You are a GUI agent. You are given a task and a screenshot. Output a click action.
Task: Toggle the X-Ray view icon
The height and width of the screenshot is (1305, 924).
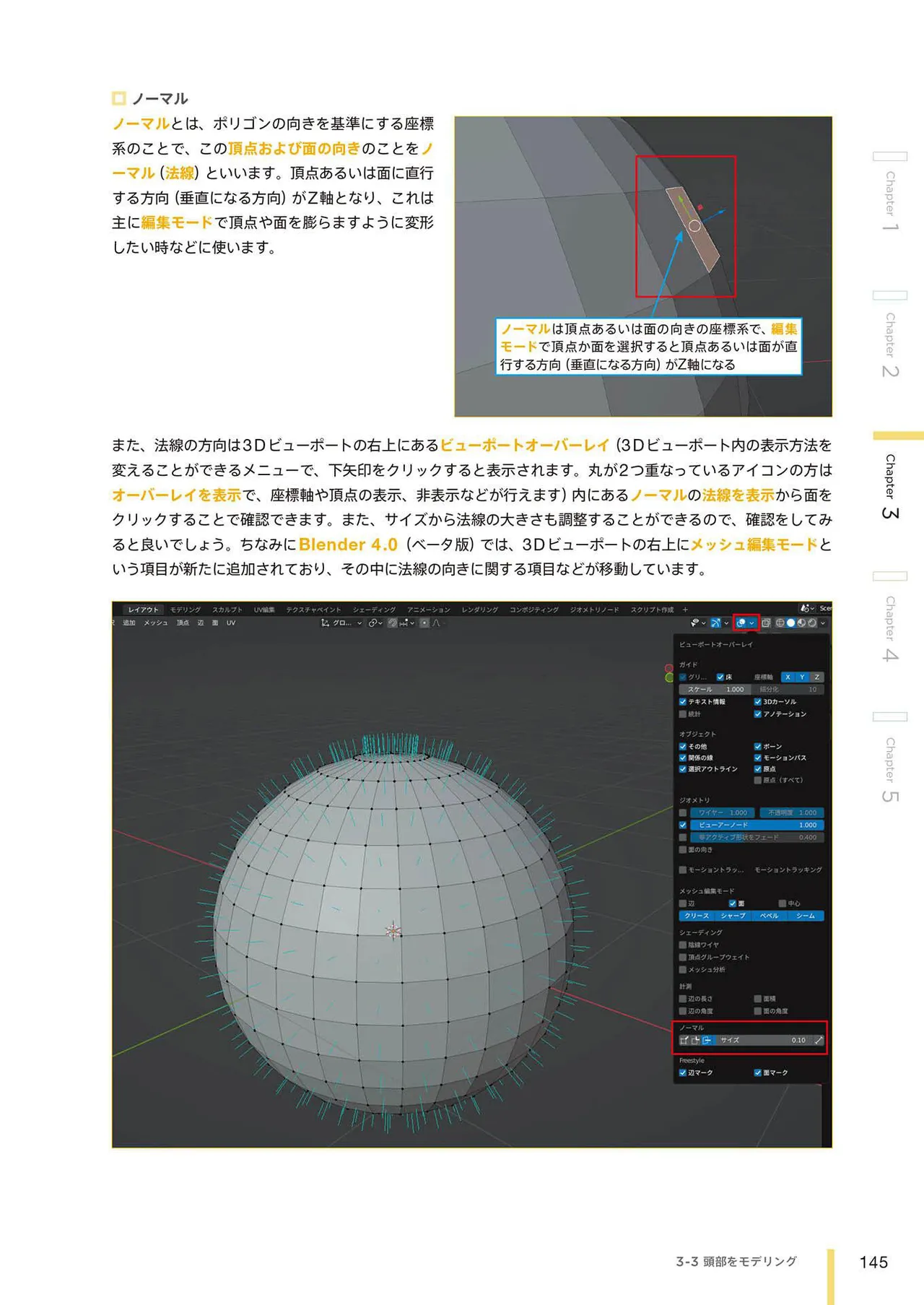pyautogui.click(x=766, y=623)
